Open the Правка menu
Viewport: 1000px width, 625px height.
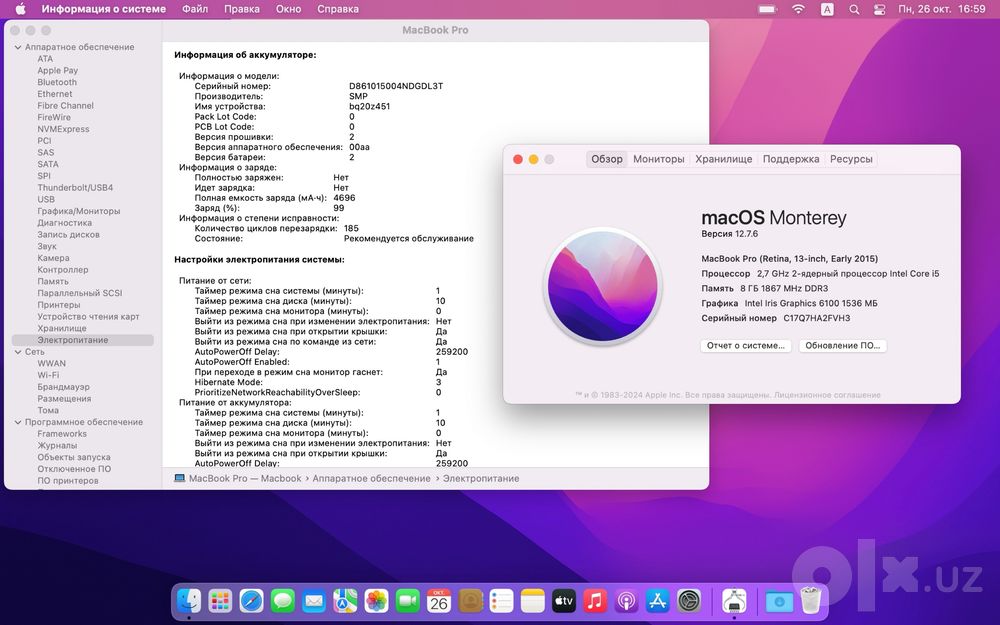242,9
